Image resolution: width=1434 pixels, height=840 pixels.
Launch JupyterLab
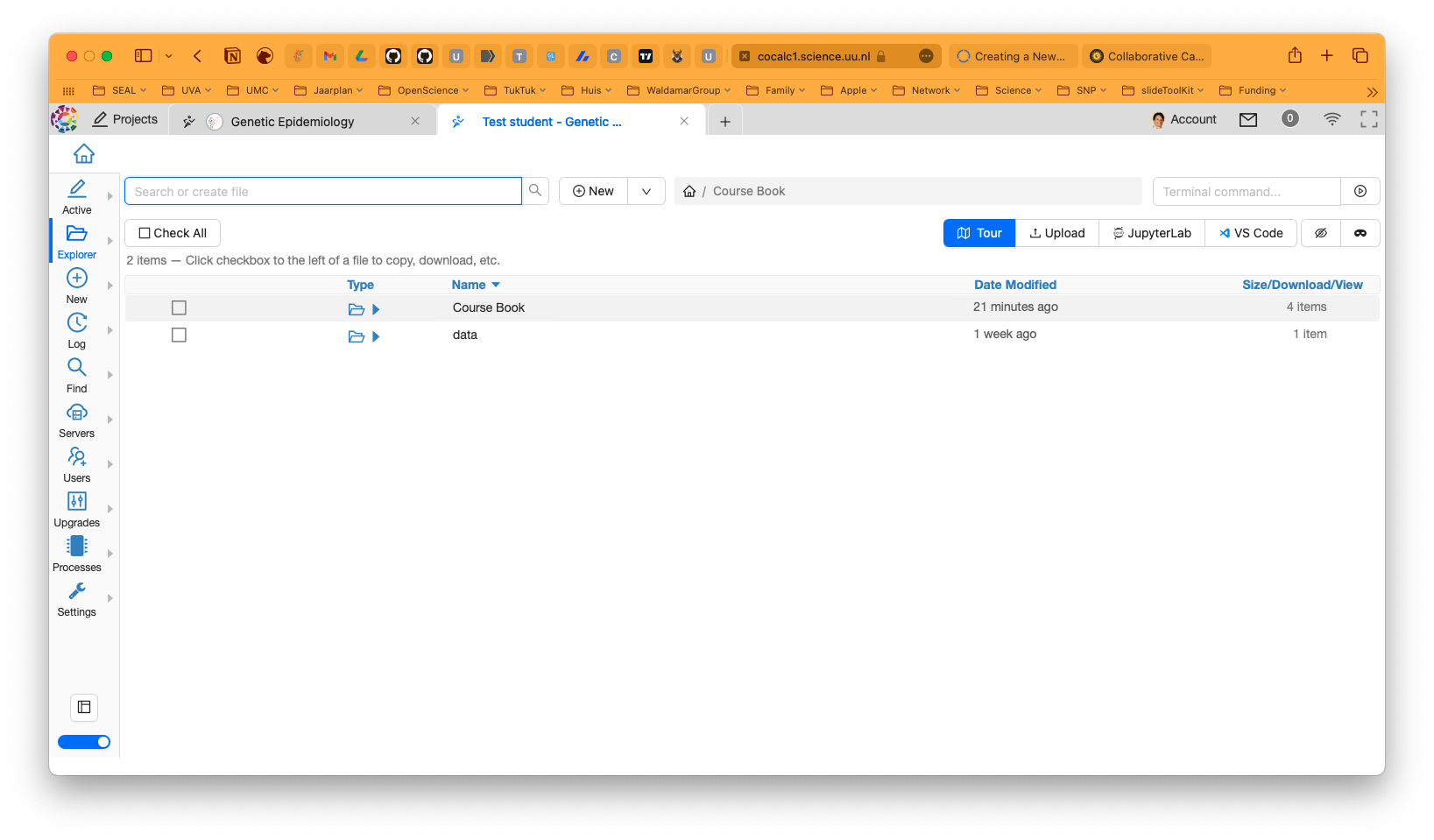(x=1152, y=233)
